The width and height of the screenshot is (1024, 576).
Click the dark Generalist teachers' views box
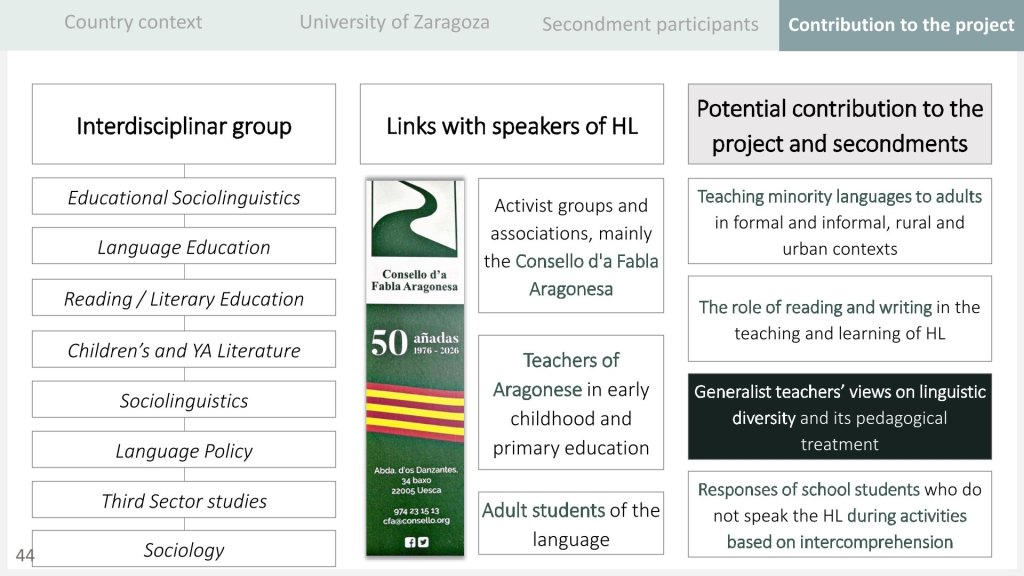[839, 417]
